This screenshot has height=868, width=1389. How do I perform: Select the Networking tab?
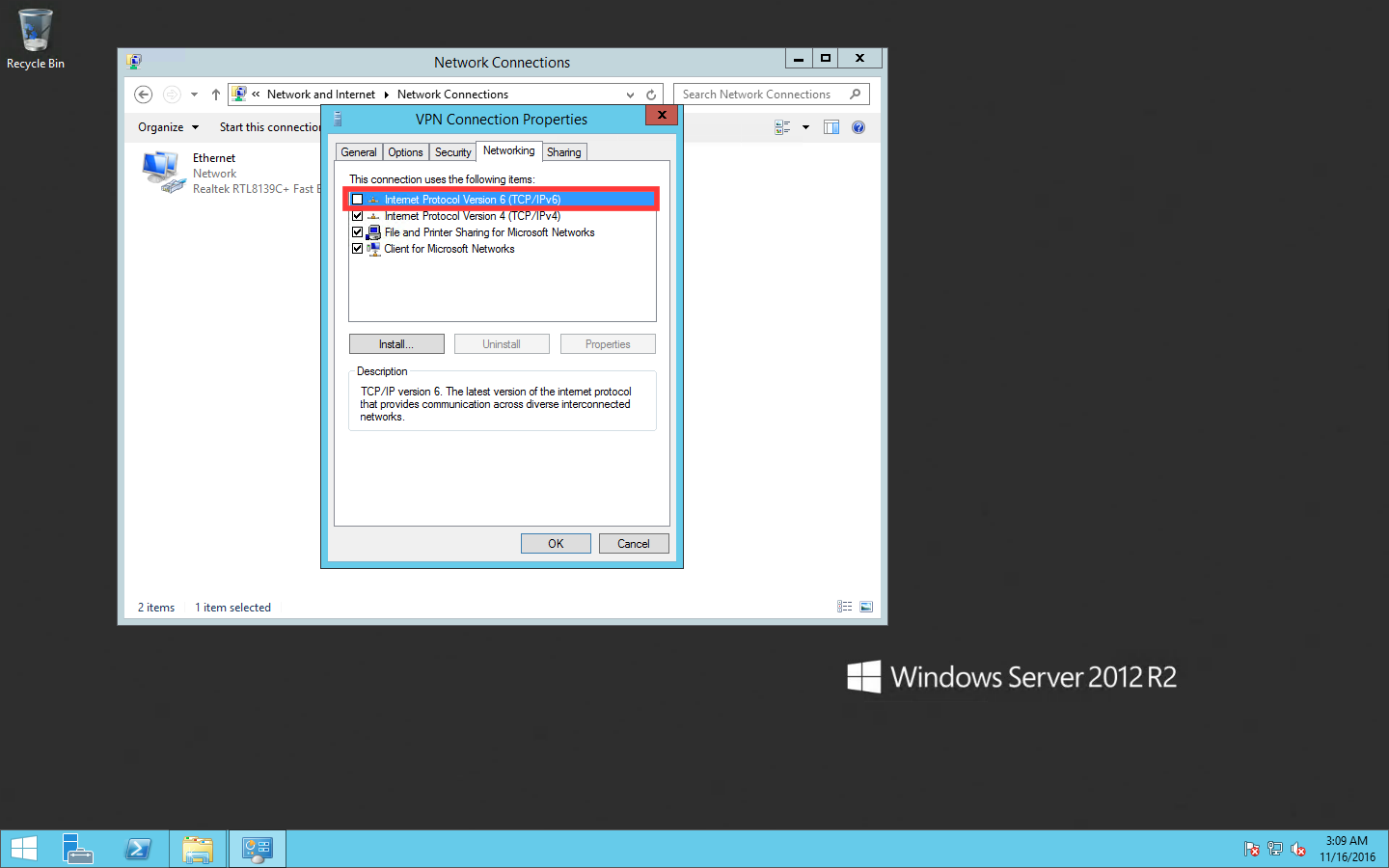pyautogui.click(x=508, y=150)
